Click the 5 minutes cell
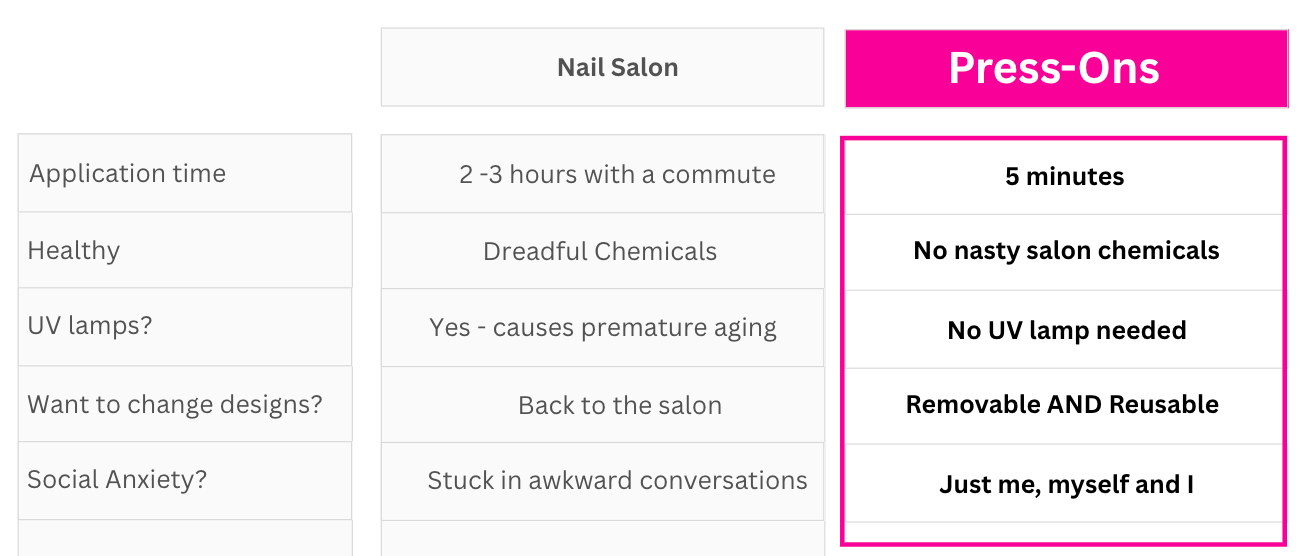This screenshot has width=1298, height=556. coord(1064,177)
